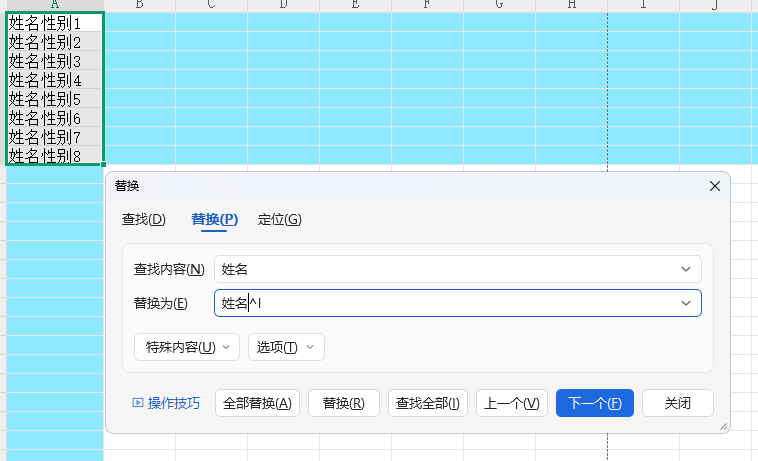758x461 pixels.
Task: Click the 查找内容 input field
Action: (457, 269)
